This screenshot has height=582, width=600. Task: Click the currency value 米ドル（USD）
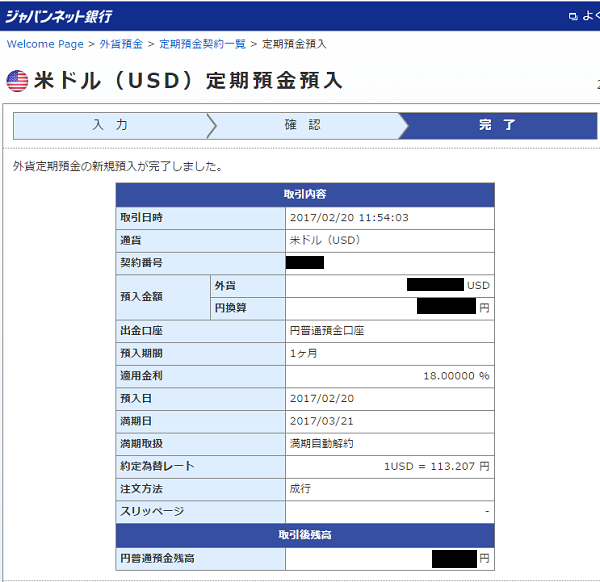click(x=325, y=240)
